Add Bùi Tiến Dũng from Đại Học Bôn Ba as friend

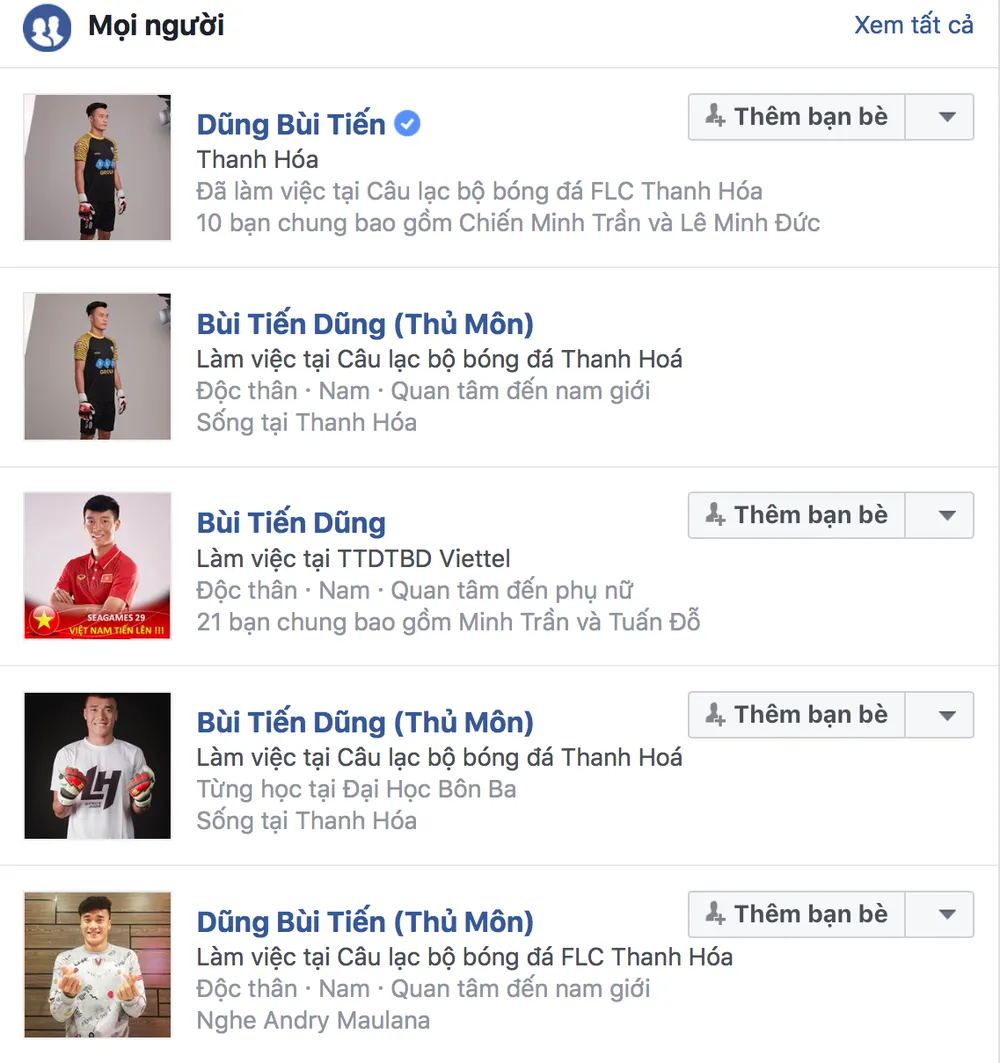797,714
